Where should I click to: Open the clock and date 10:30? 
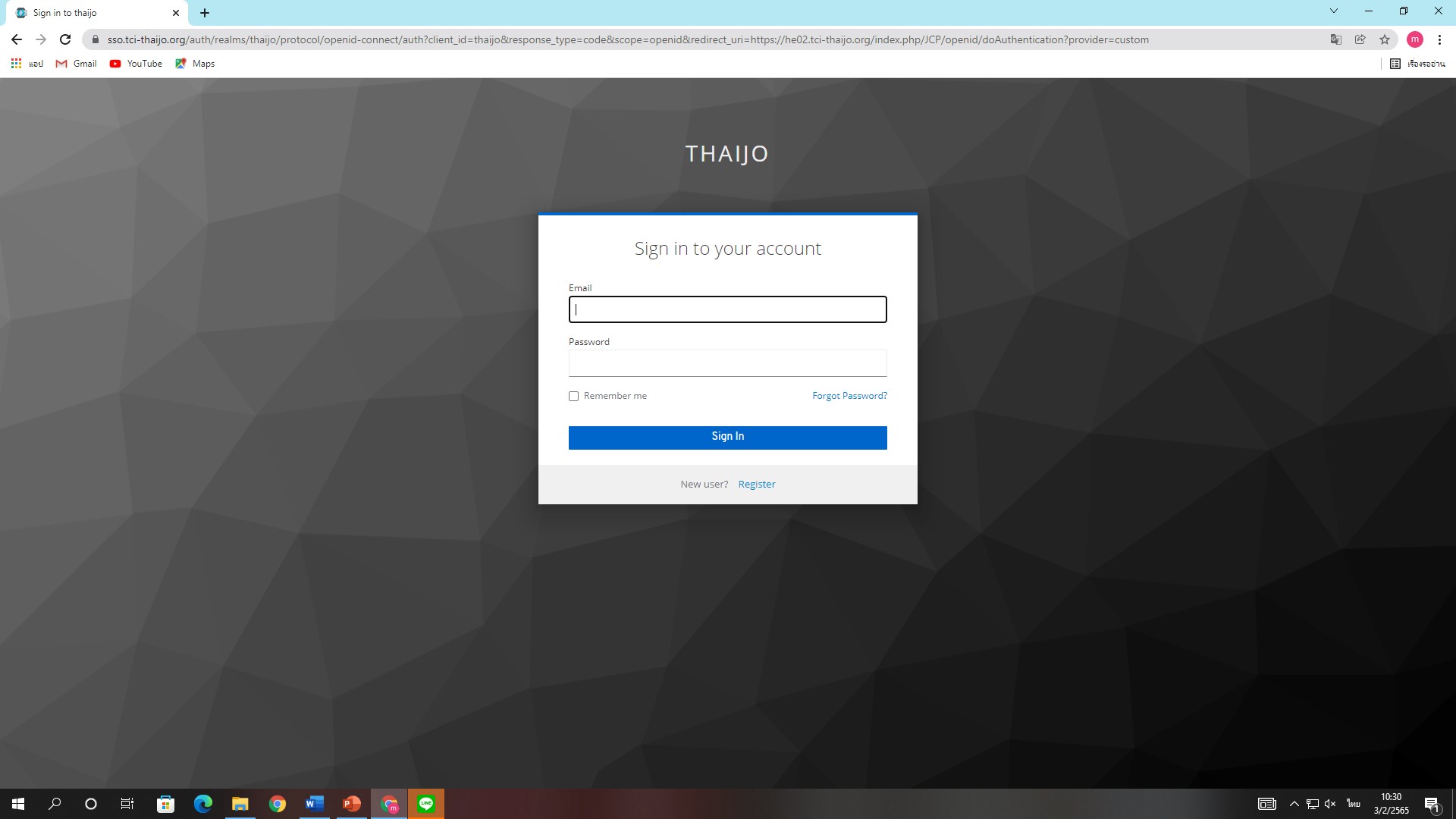coord(1392,804)
